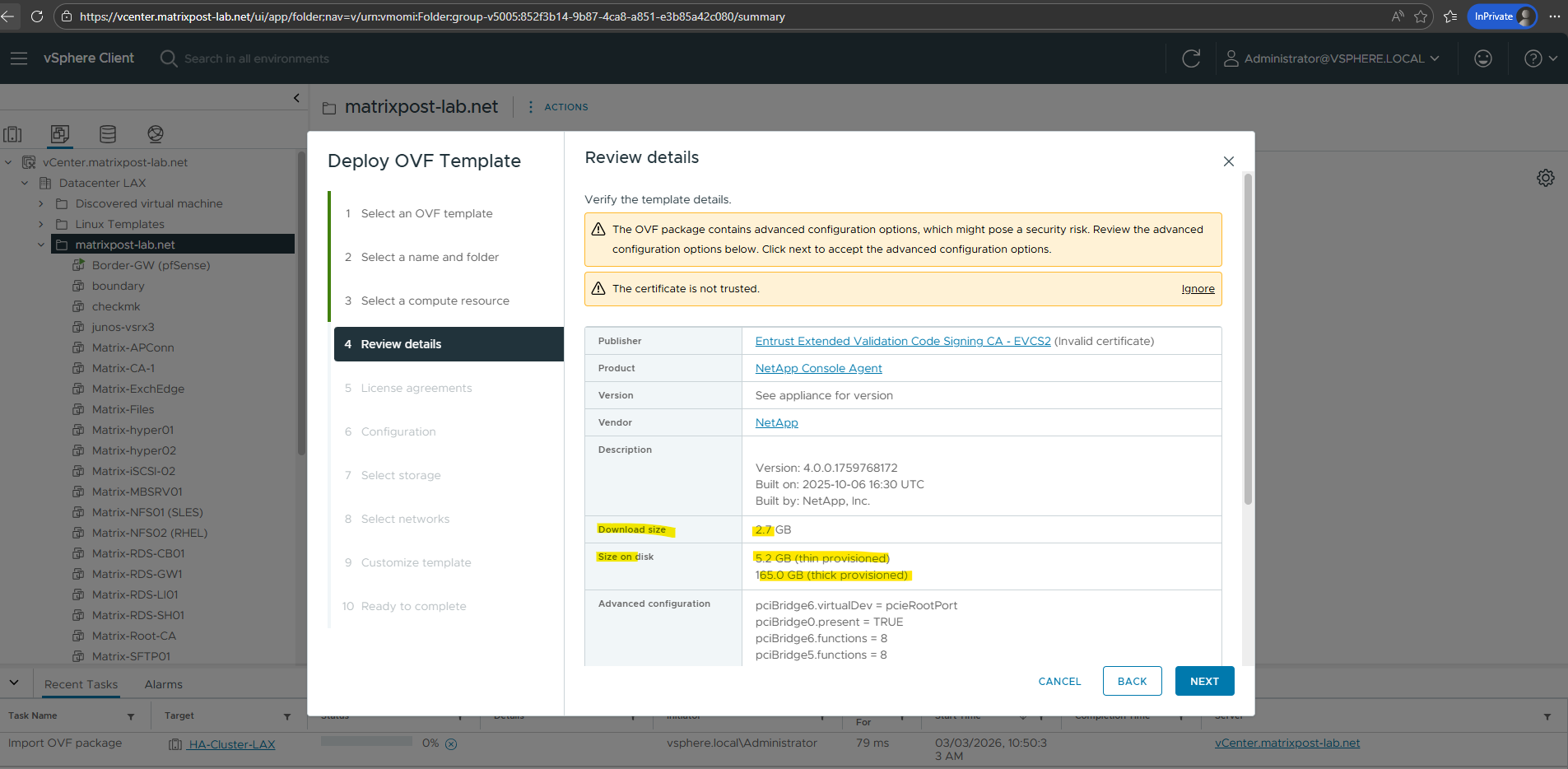Expand the Discovered virtual machine folder
Screen dimensions: 1568x769
(41, 203)
